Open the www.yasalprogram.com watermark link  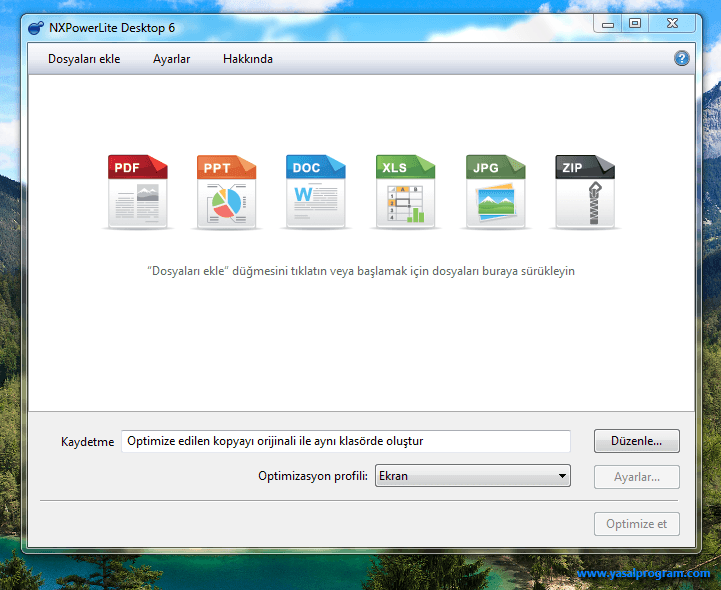(643, 574)
